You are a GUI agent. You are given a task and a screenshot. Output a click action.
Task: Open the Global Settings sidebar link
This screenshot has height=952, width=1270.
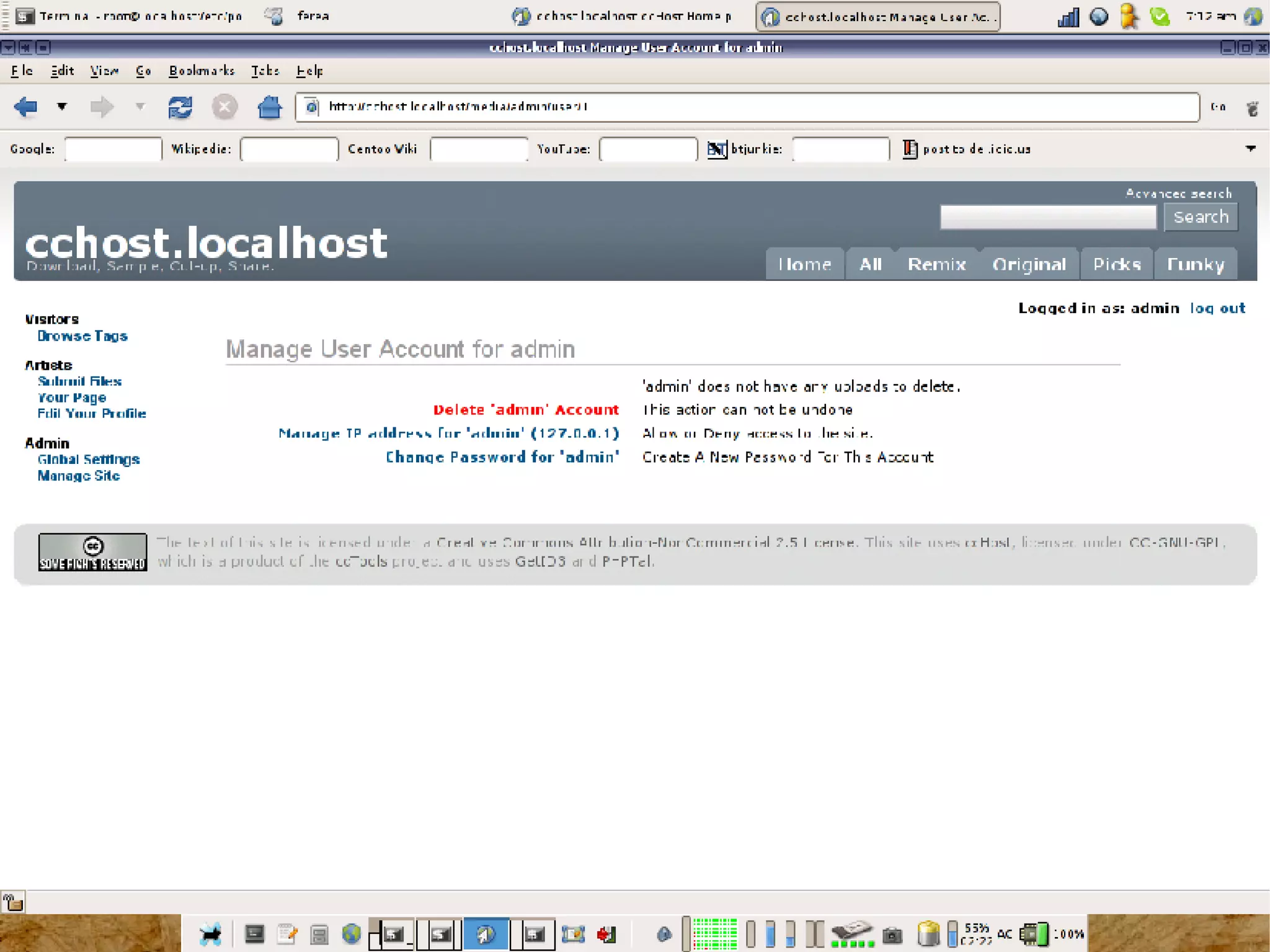pyautogui.click(x=88, y=460)
